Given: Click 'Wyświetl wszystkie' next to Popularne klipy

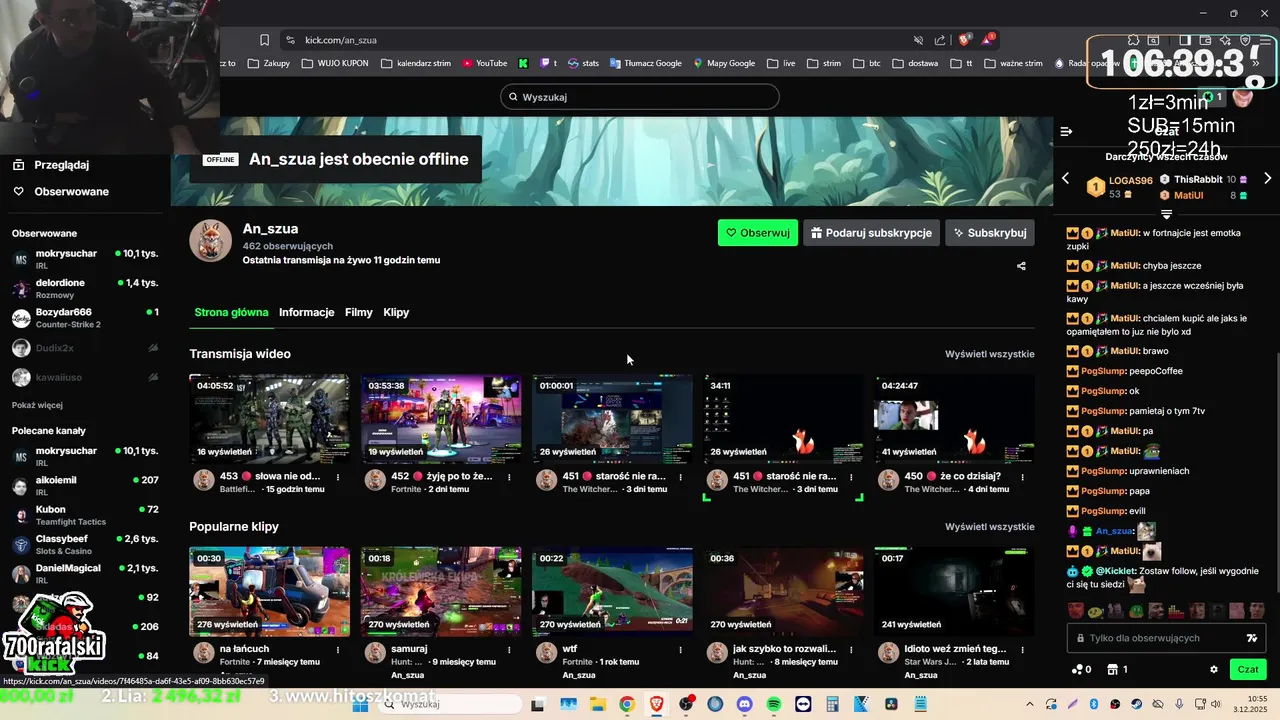Looking at the screenshot, I should (990, 527).
